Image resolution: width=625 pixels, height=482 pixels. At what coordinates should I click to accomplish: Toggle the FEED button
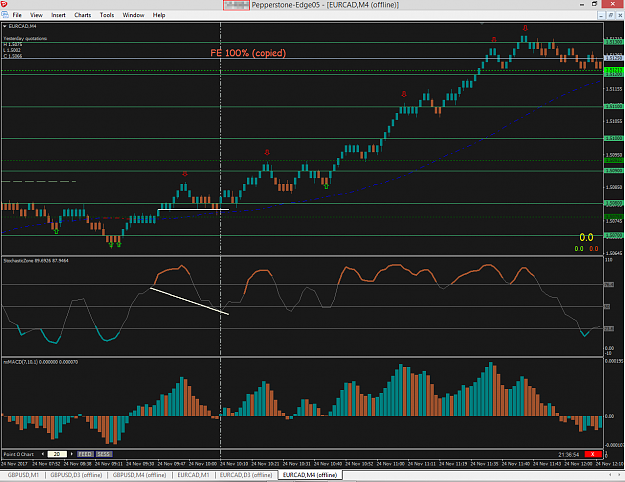point(85,454)
